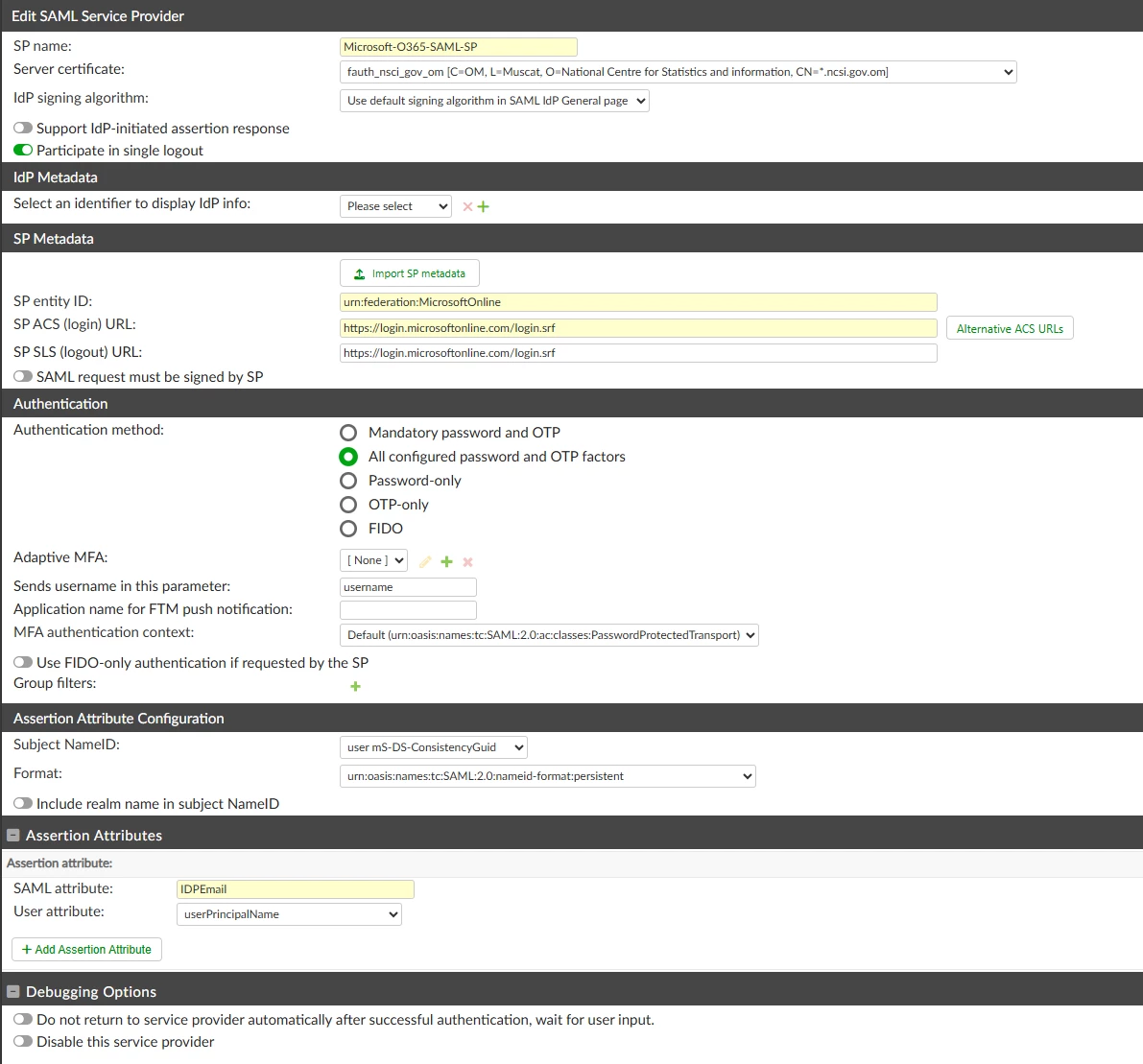
Task: Collapse the Debugging Options section minus icon
Action: click(13, 992)
